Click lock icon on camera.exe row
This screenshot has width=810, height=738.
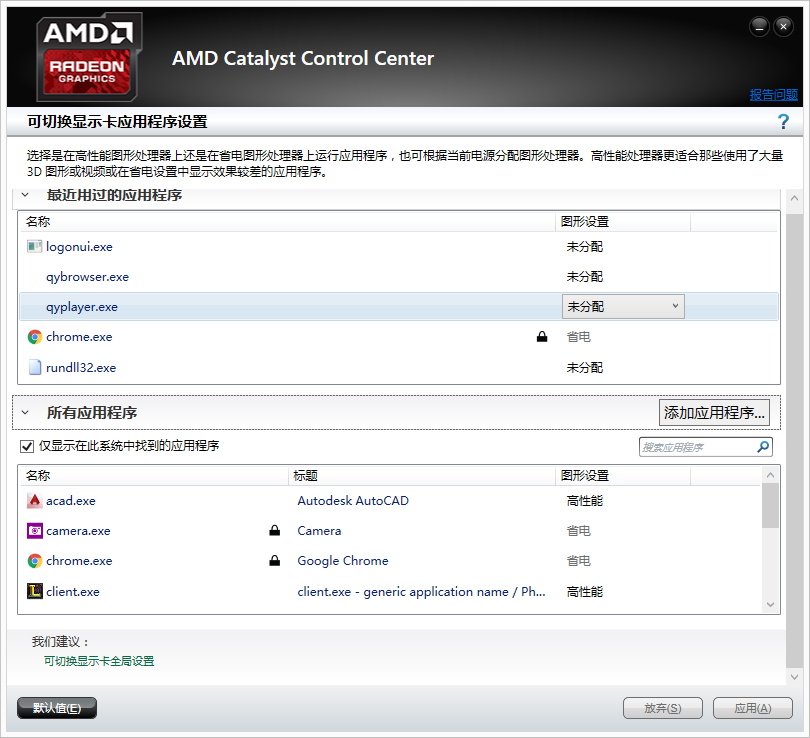(x=274, y=530)
